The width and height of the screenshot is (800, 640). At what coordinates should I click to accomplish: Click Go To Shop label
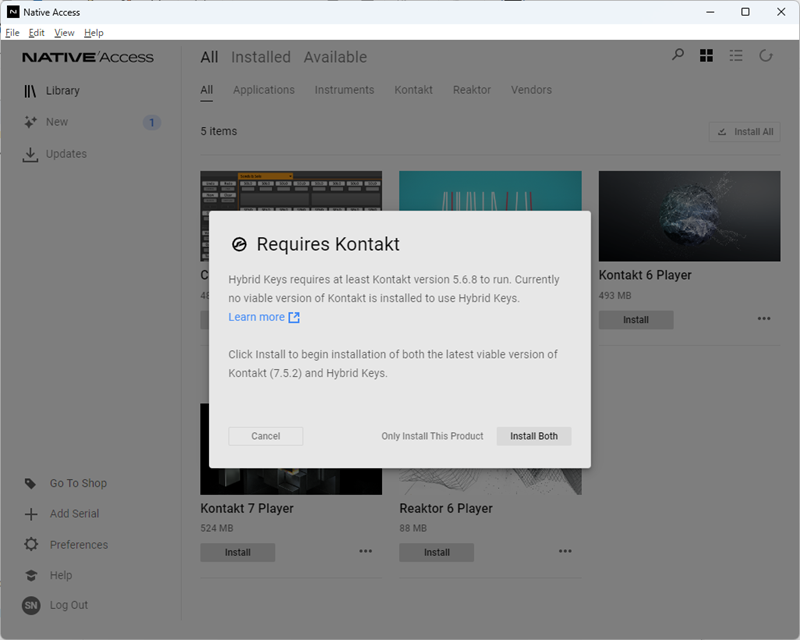[x=79, y=483]
